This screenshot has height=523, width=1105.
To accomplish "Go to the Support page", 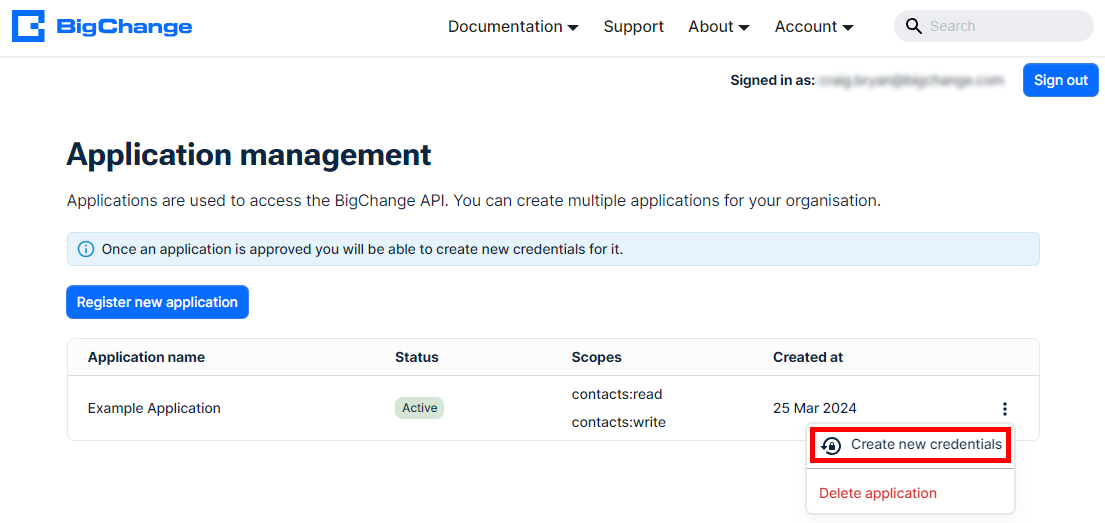I will pyautogui.click(x=634, y=27).
